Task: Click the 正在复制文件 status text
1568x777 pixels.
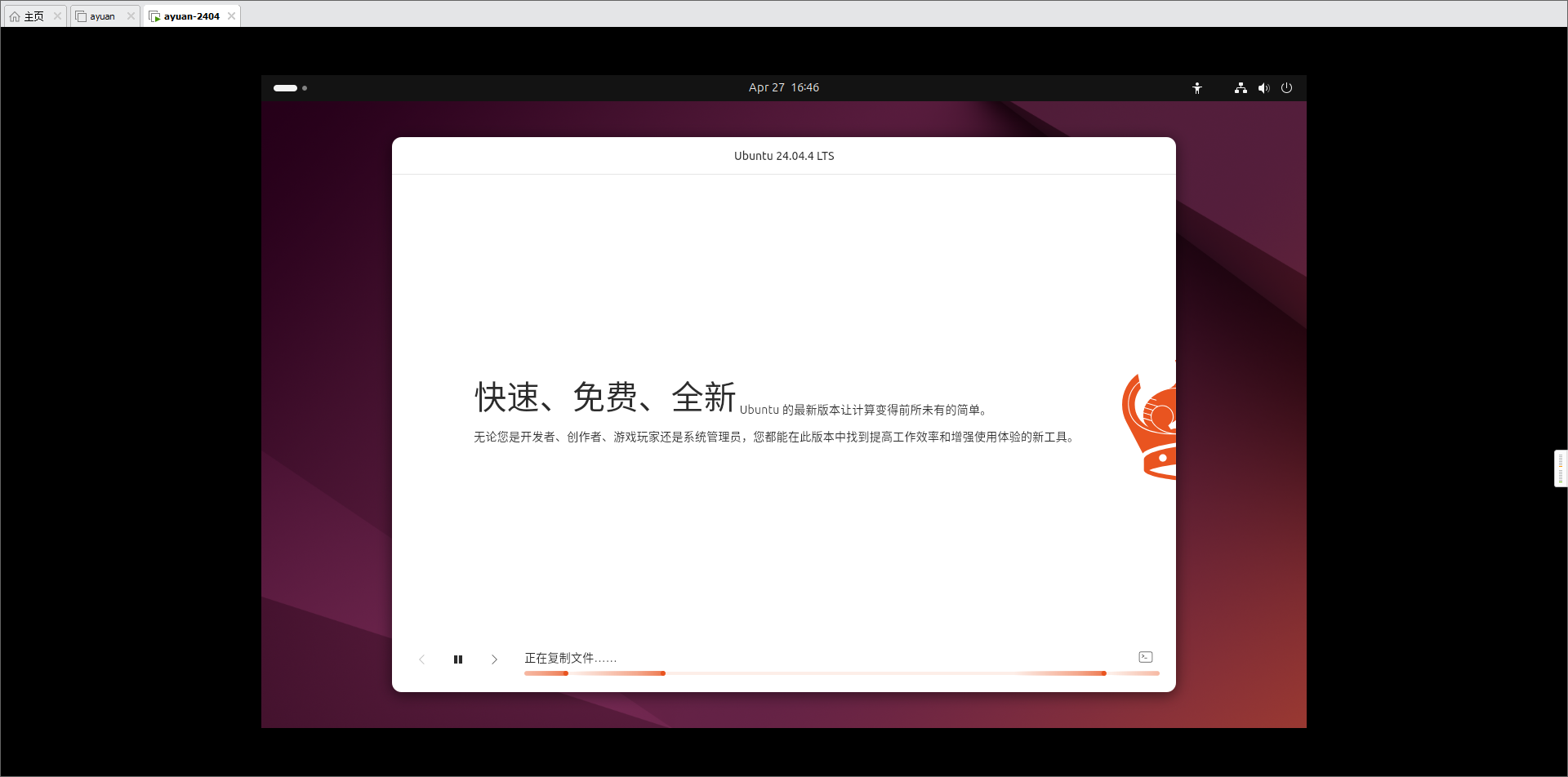Action: pyautogui.click(x=570, y=658)
